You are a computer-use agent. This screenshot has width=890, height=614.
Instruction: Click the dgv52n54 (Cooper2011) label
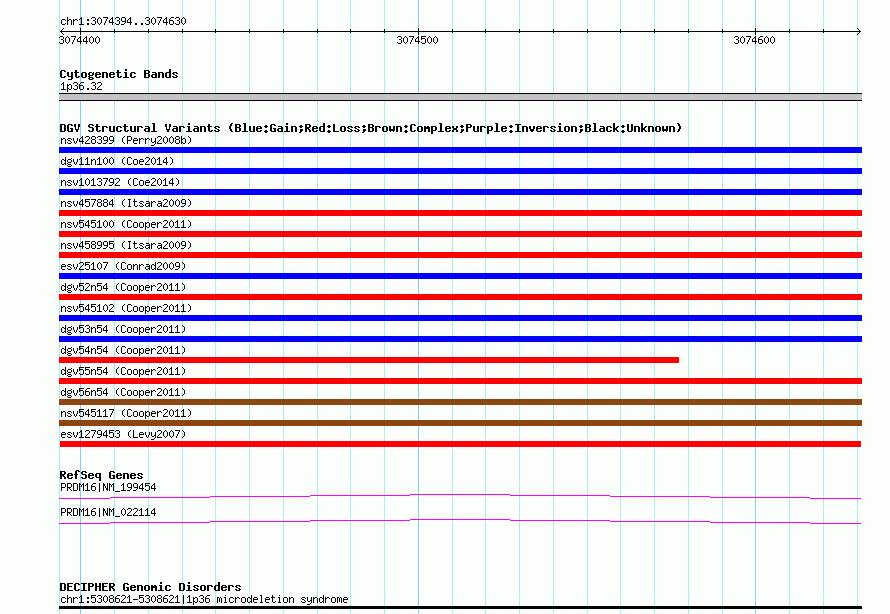(x=123, y=287)
